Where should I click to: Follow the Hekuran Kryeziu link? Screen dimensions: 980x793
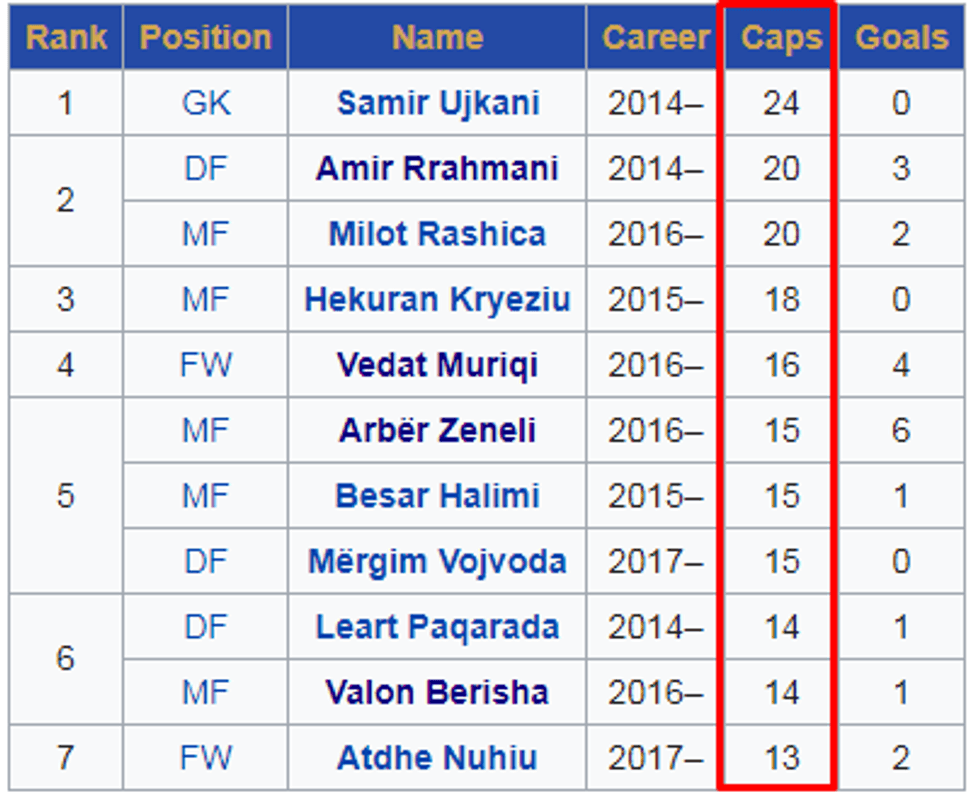click(437, 299)
